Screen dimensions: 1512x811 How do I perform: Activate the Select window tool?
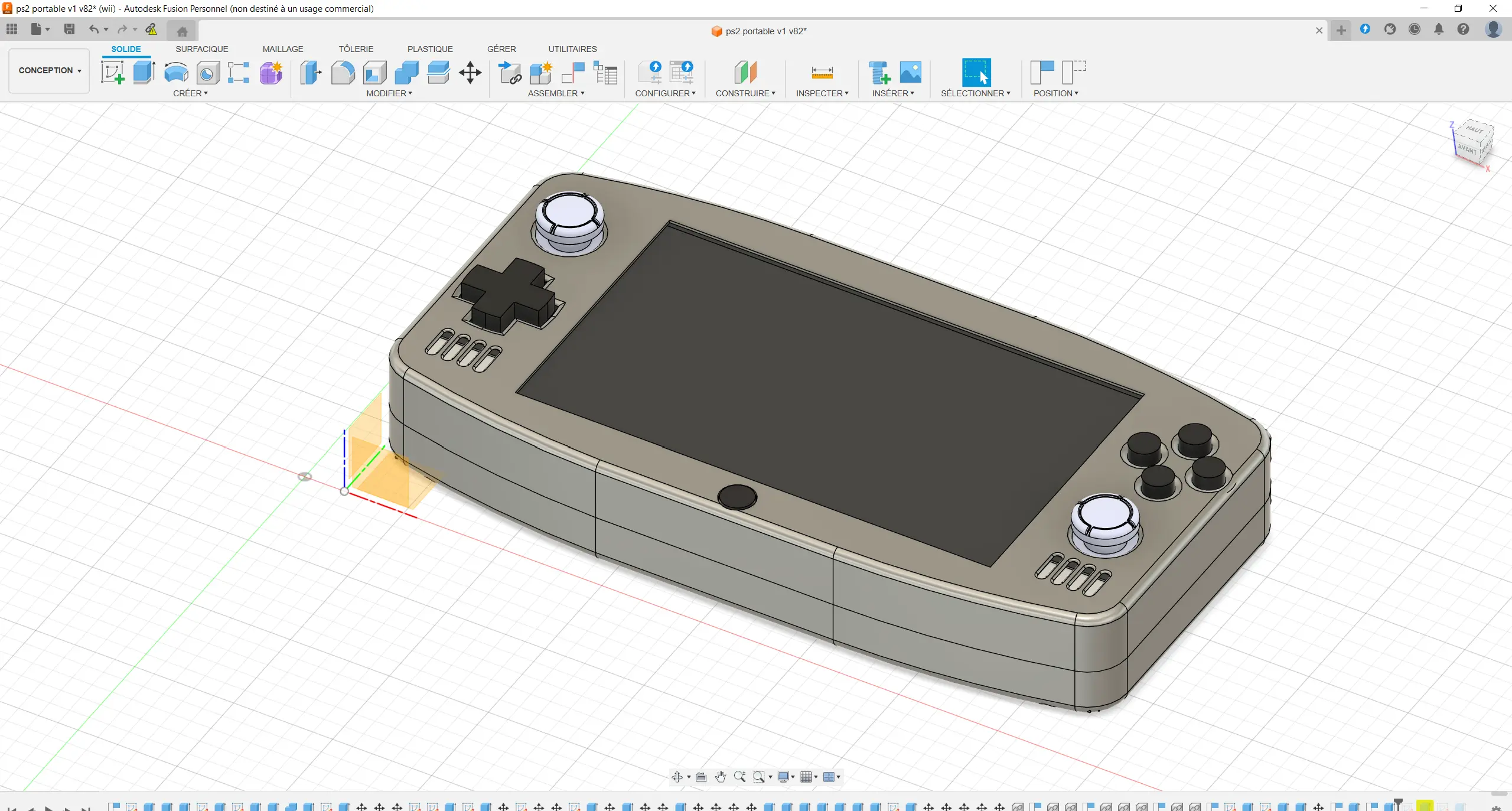pyautogui.click(x=976, y=73)
